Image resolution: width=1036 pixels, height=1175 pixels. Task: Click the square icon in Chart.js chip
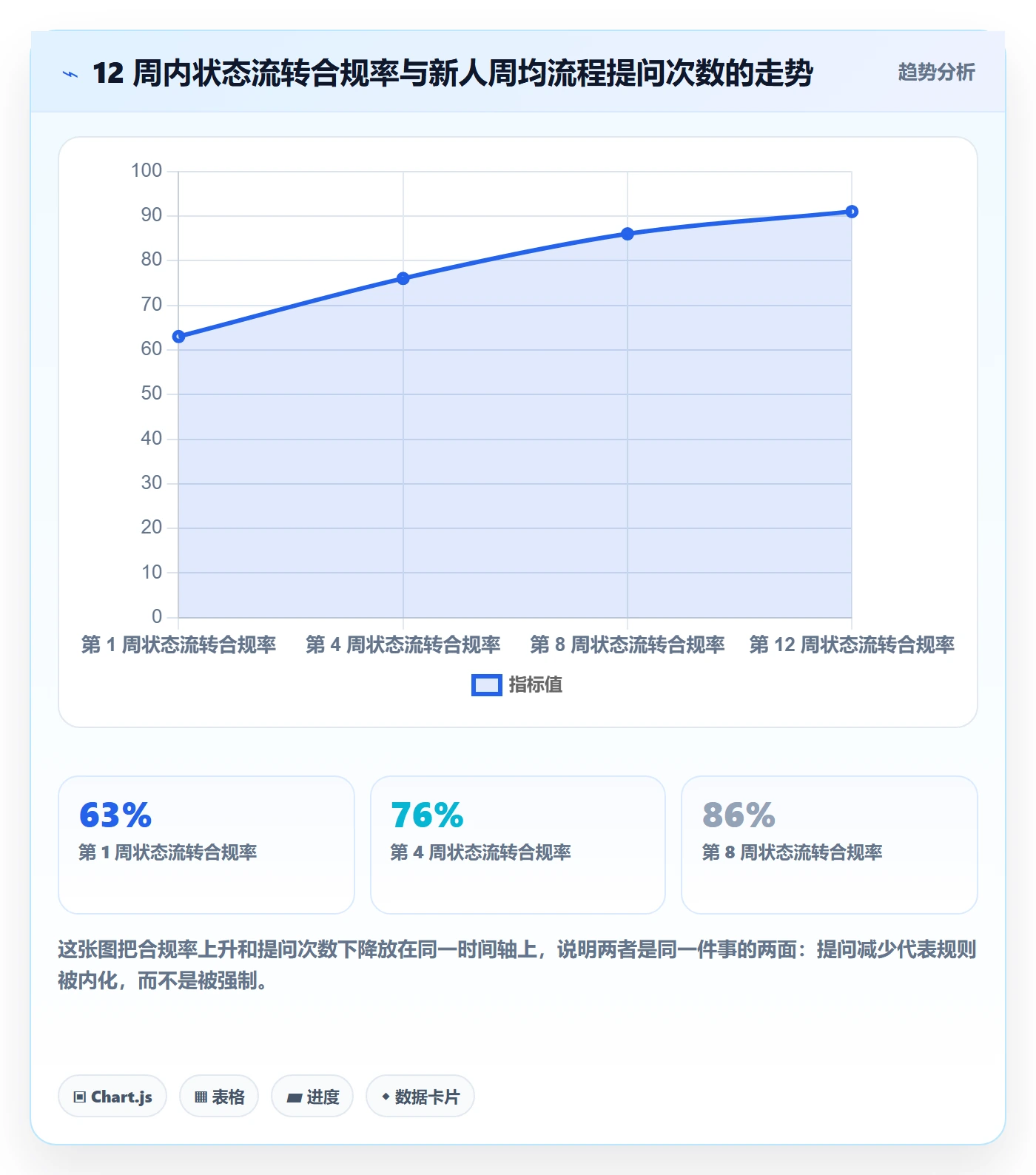[x=80, y=1097]
